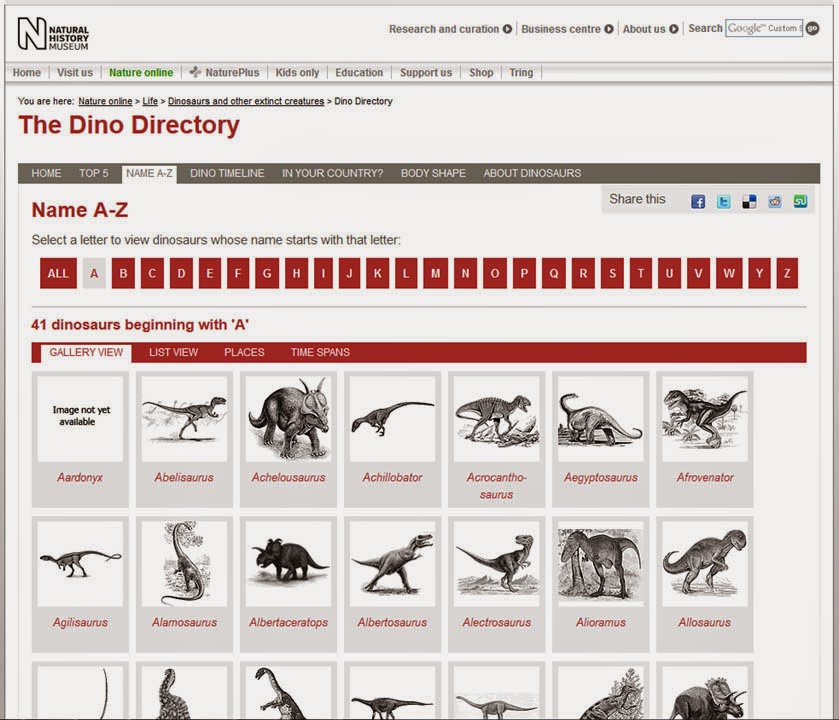This screenshot has width=839, height=720.
Task: Expand the Research and curation menu
Action: coord(450,29)
